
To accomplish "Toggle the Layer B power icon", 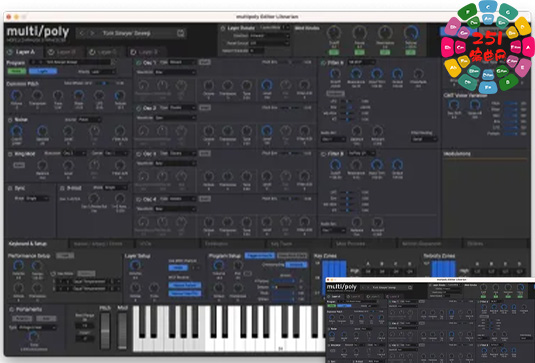I will click(x=51, y=52).
